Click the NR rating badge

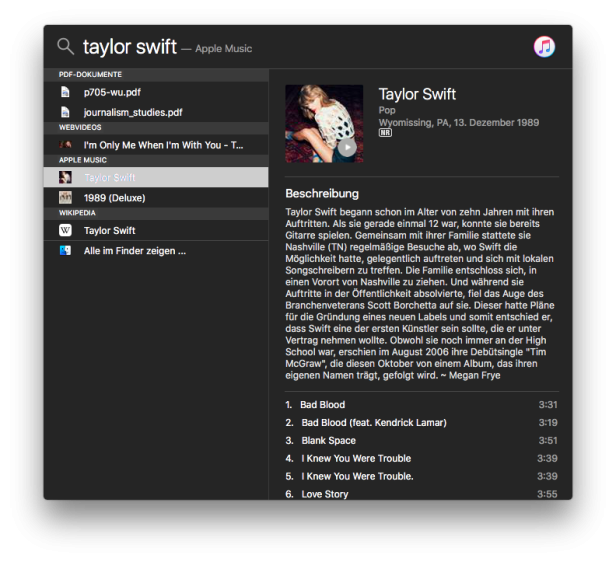click(385, 133)
